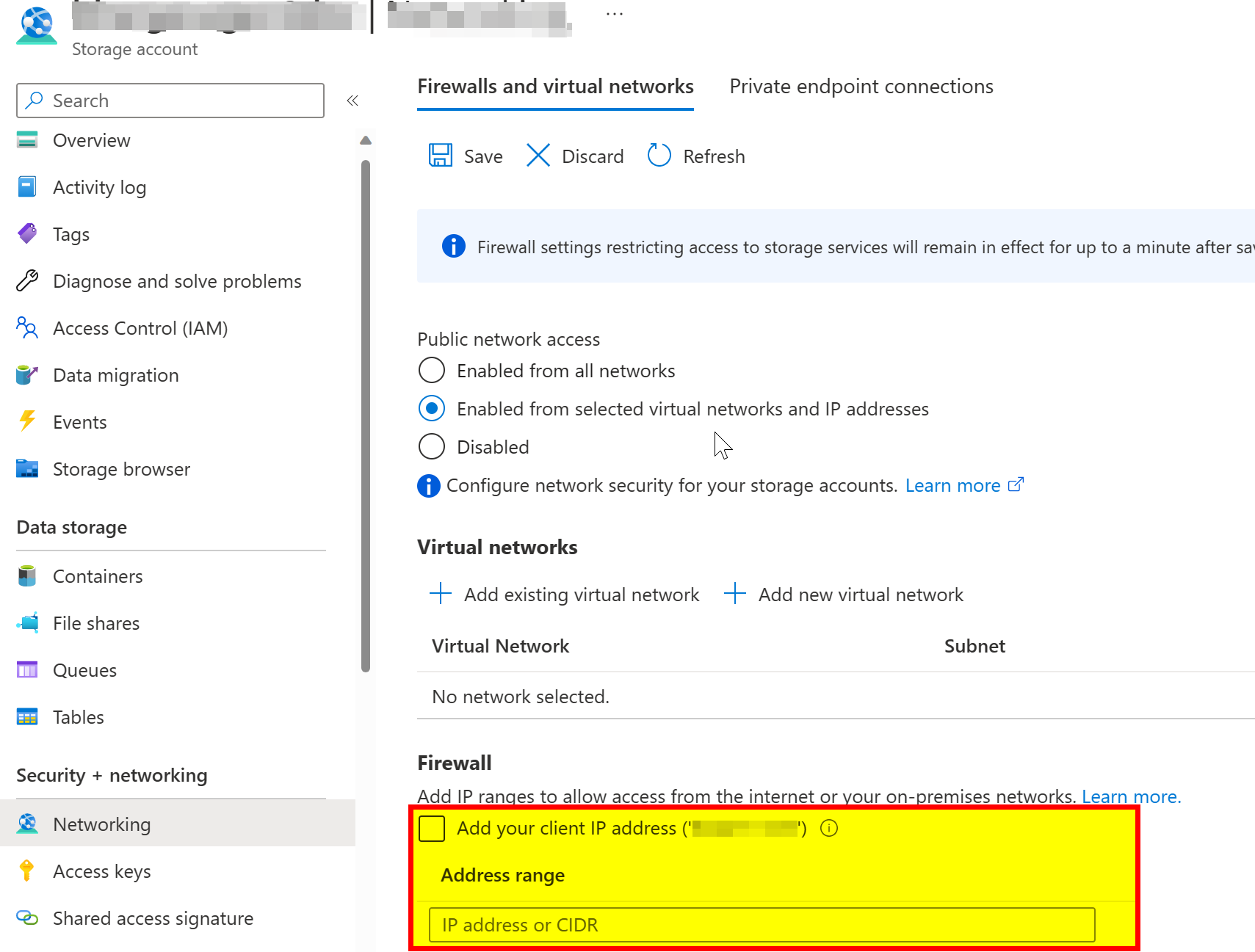This screenshot has width=1255, height=952.
Task: Select the Access keys sidebar item
Action: click(101, 871)
